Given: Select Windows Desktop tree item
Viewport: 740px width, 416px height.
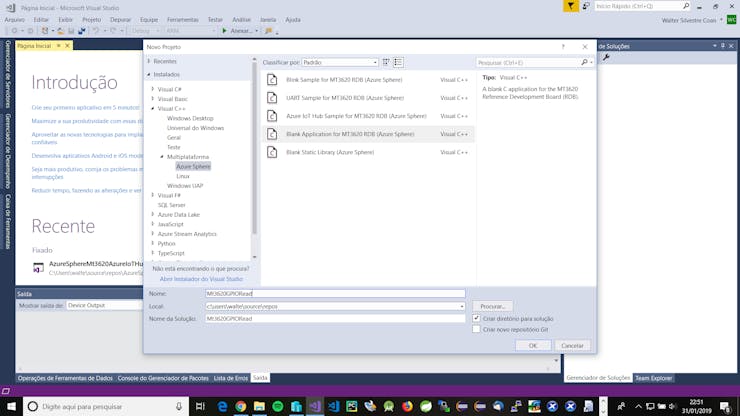Looking at the screenshot, I should [x=190, y=118].
